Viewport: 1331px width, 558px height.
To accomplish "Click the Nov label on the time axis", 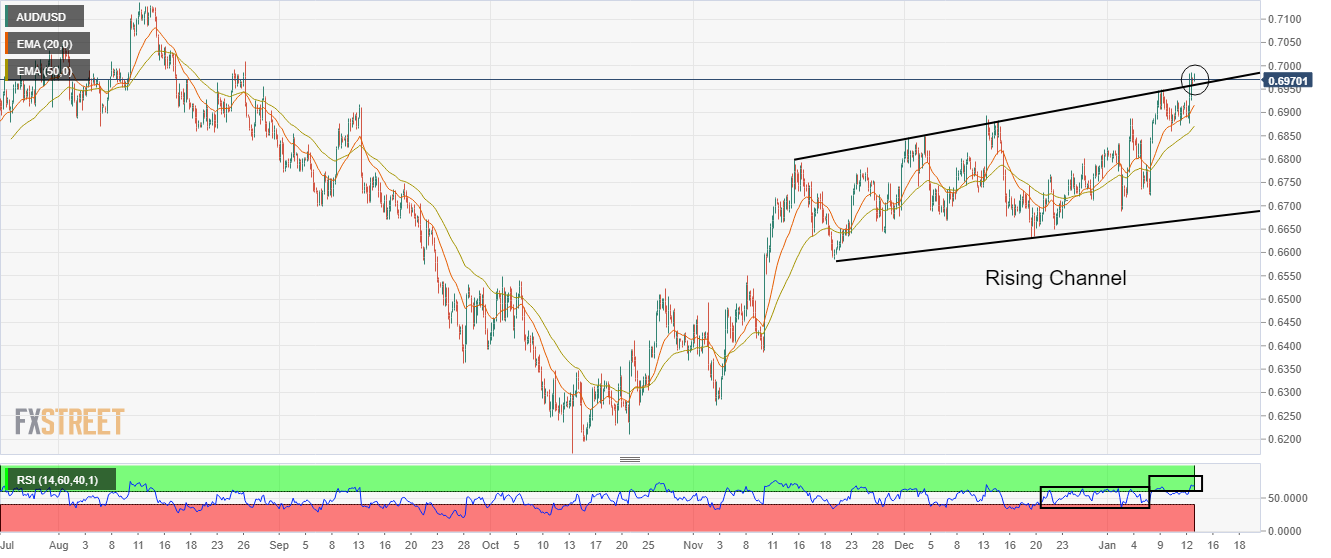I will tap(694, 546).
